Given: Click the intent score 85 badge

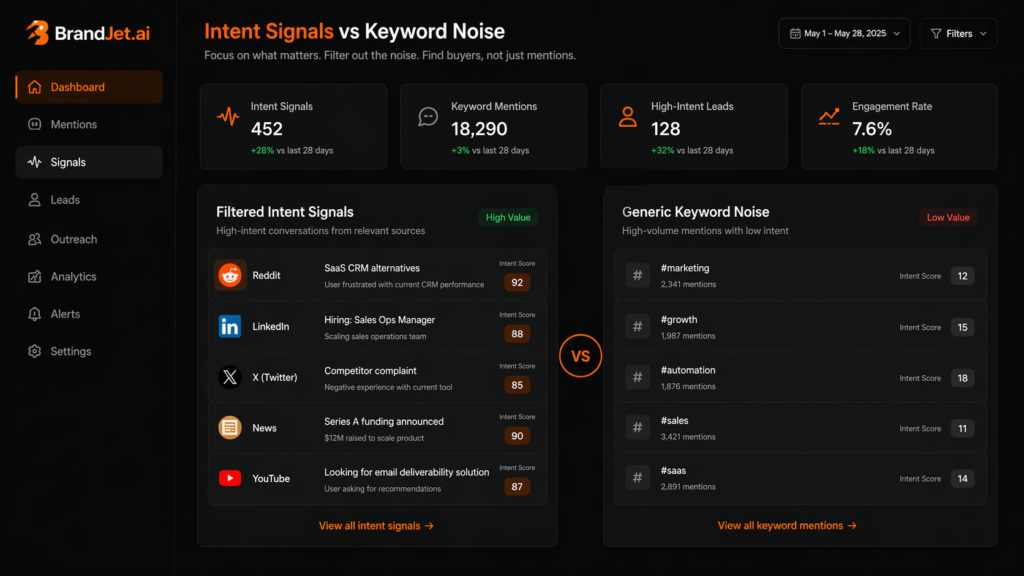Looking at the screenshot, I should 517,385.
